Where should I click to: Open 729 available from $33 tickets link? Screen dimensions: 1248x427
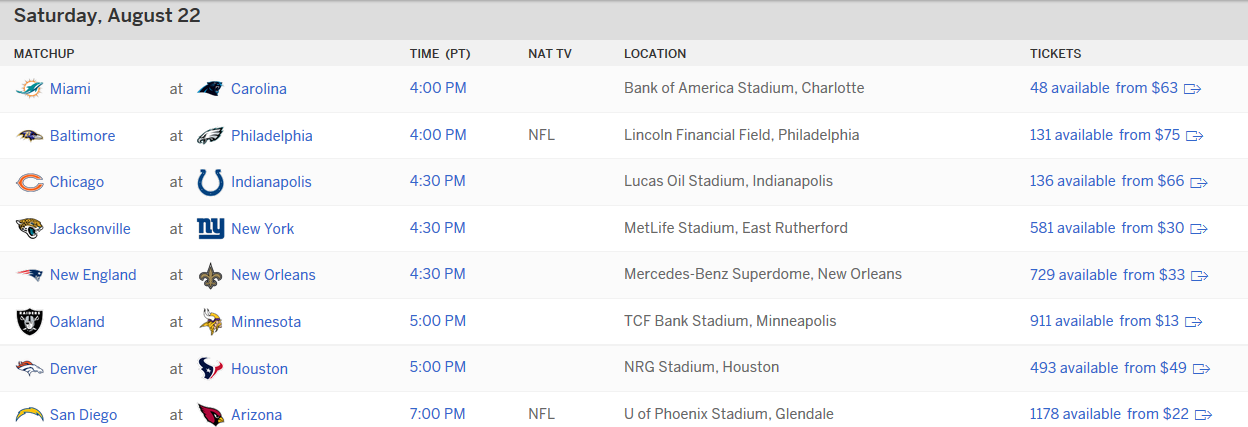pyautogui.click(x=1108, y=275)
